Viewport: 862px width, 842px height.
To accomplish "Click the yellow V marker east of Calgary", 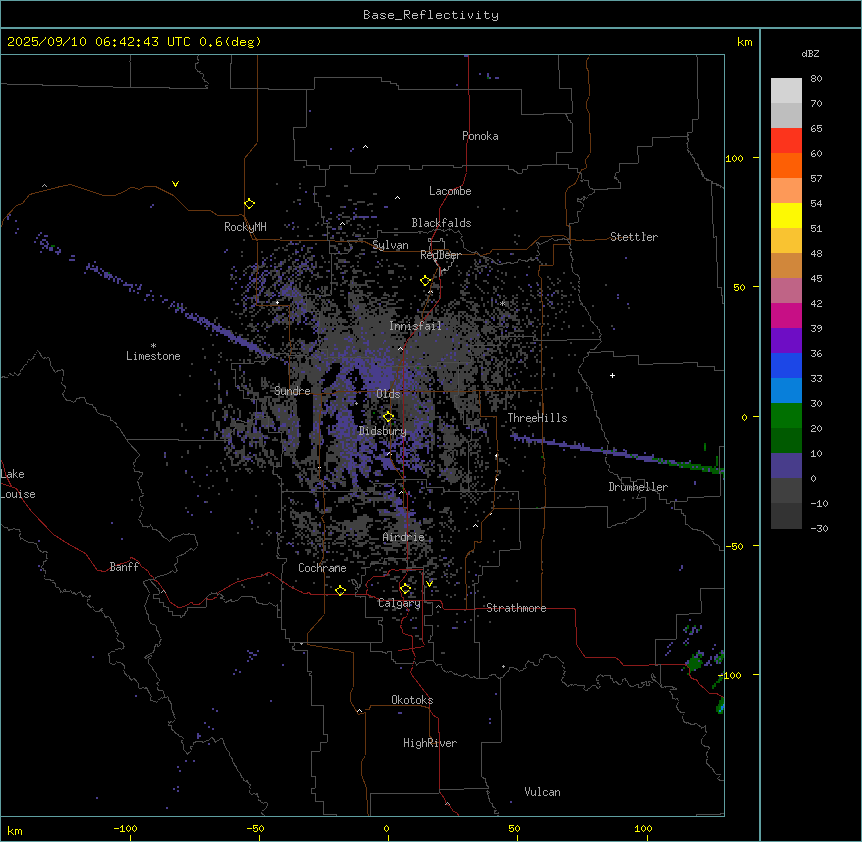I will pos(429,584).
